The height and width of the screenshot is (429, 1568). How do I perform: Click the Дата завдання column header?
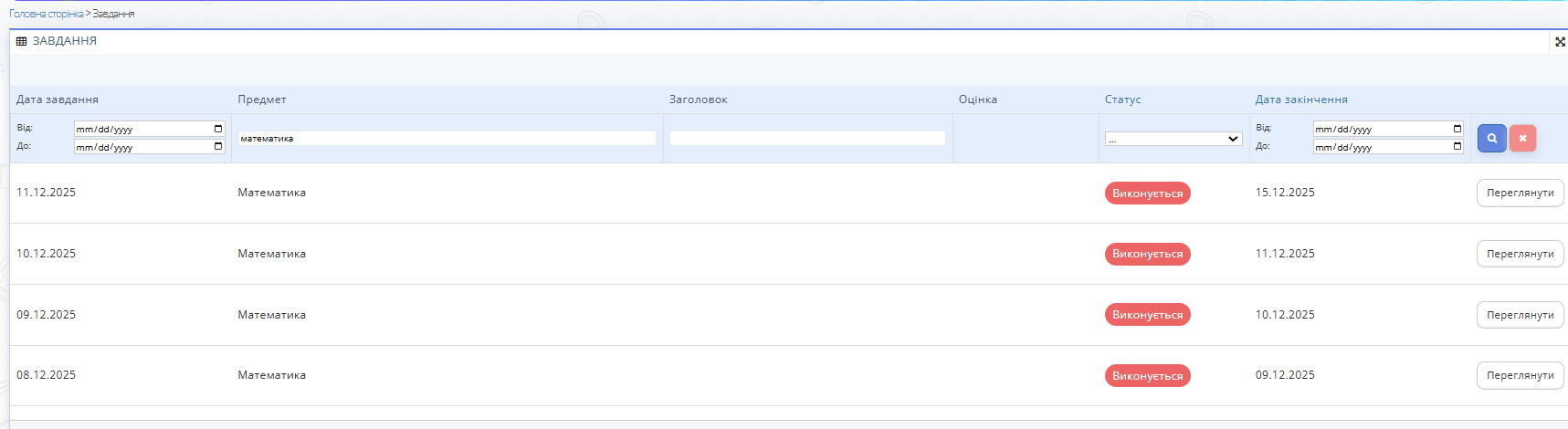[58, 99]
